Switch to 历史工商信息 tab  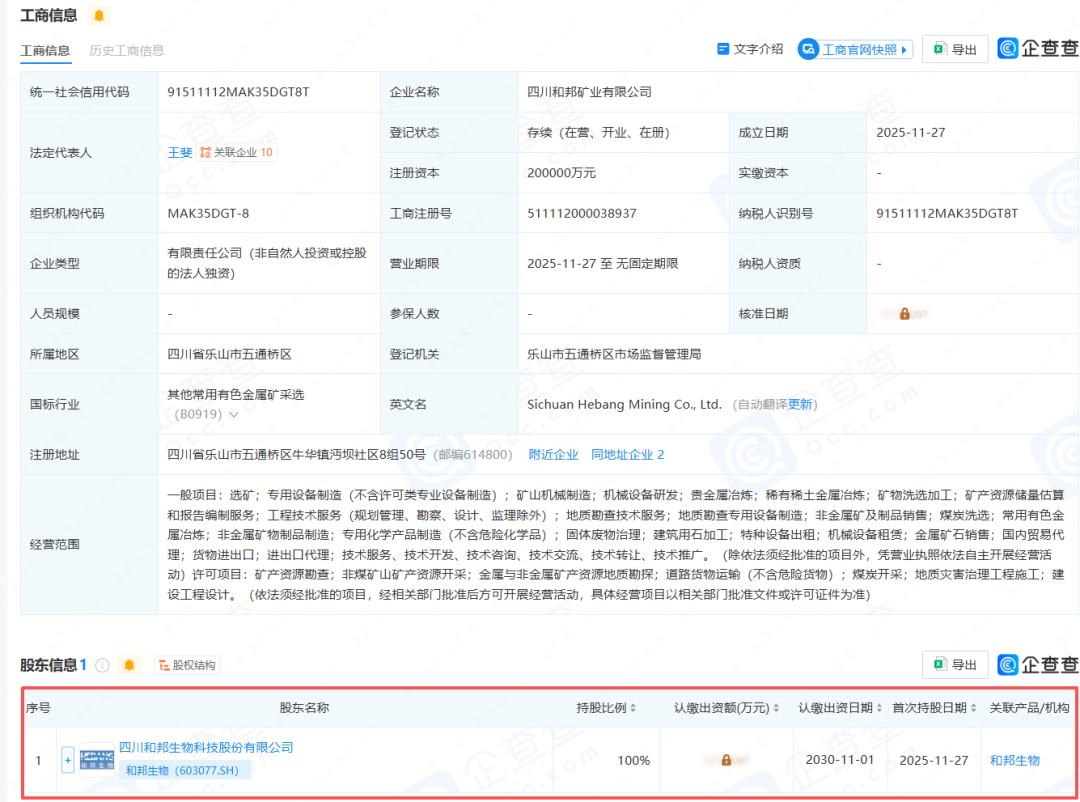(x=126, y=50)
